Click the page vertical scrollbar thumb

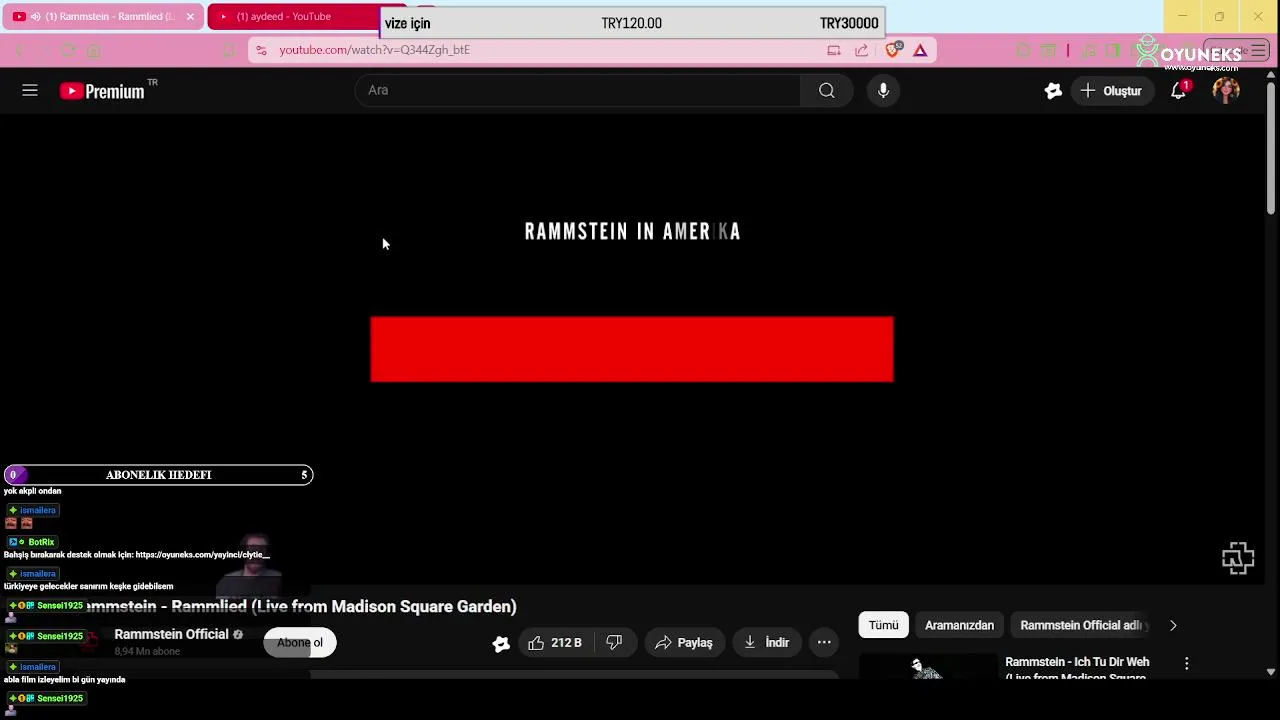[x=1271, y=146]
